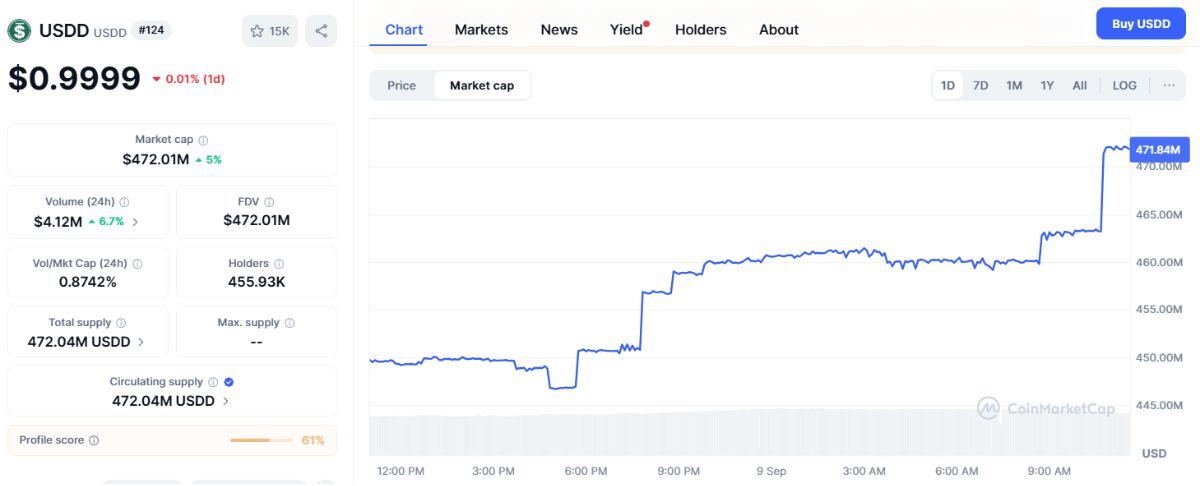
Task: Open the Chart tab
Action: (x=404, y=29)
